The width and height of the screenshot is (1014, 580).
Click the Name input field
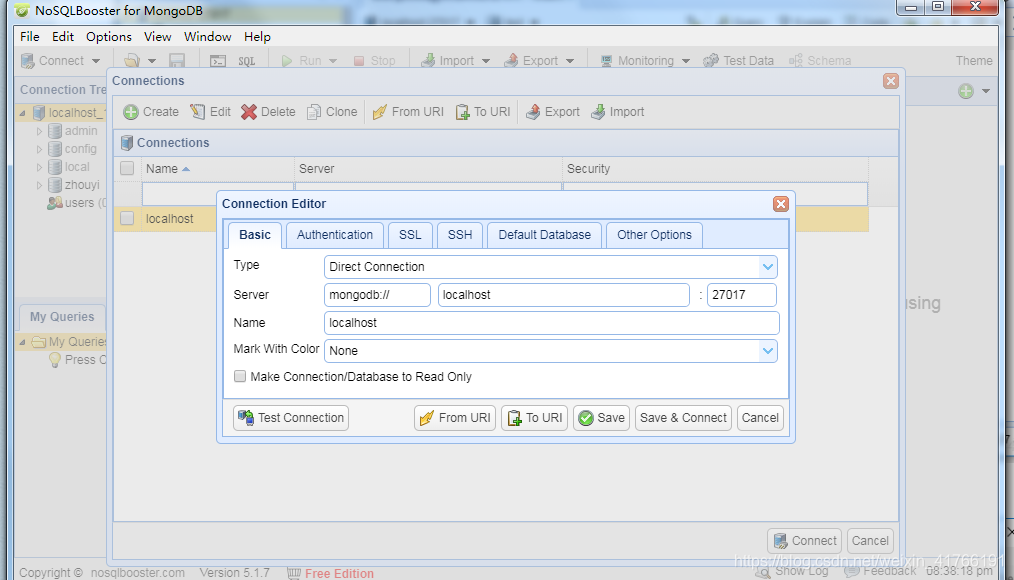[x=552, y=323]
